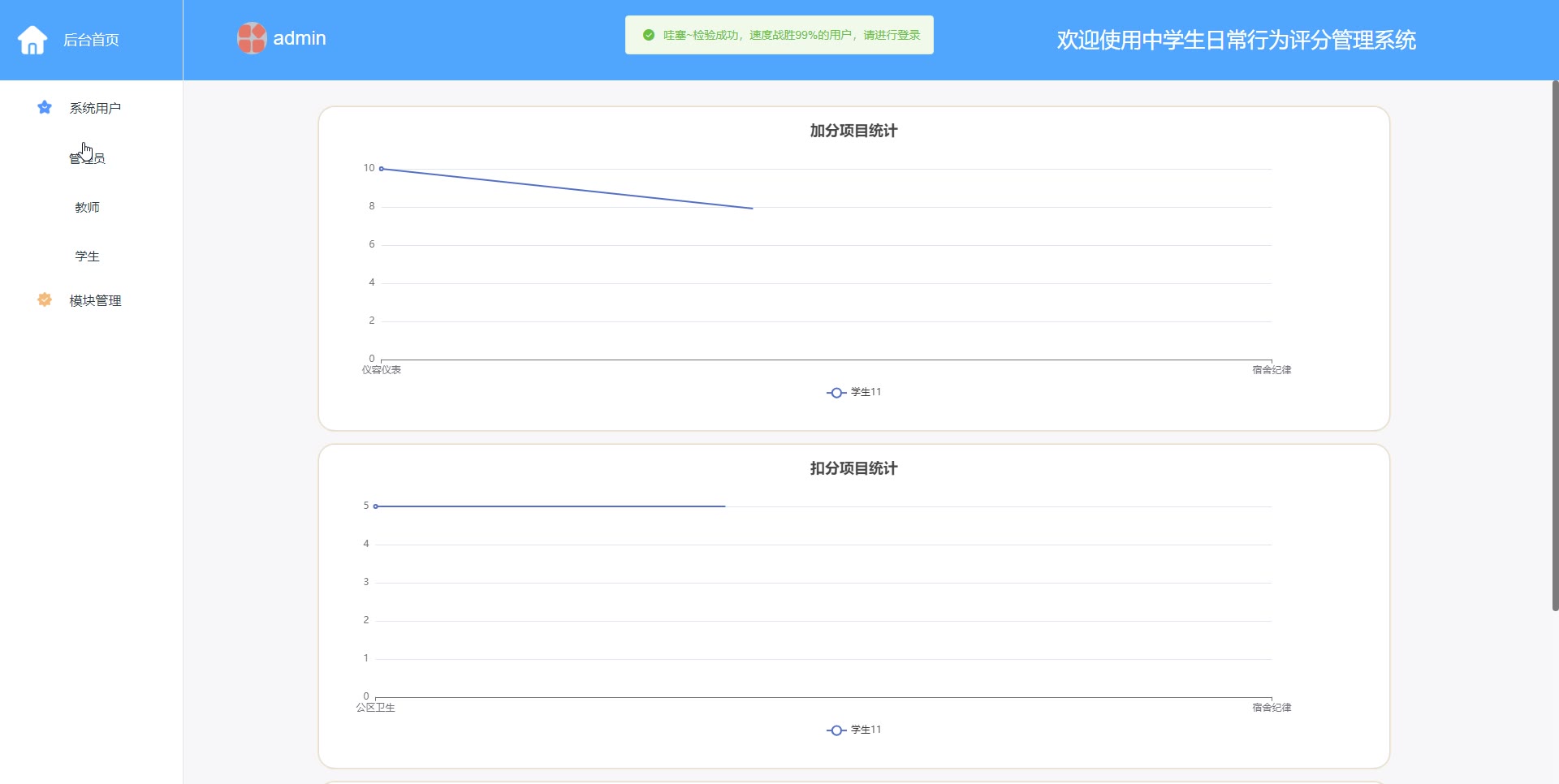The height and width of the screenshot is (784, 1559).
Task: Open the 教师 menu item
Action: [87, 208]
